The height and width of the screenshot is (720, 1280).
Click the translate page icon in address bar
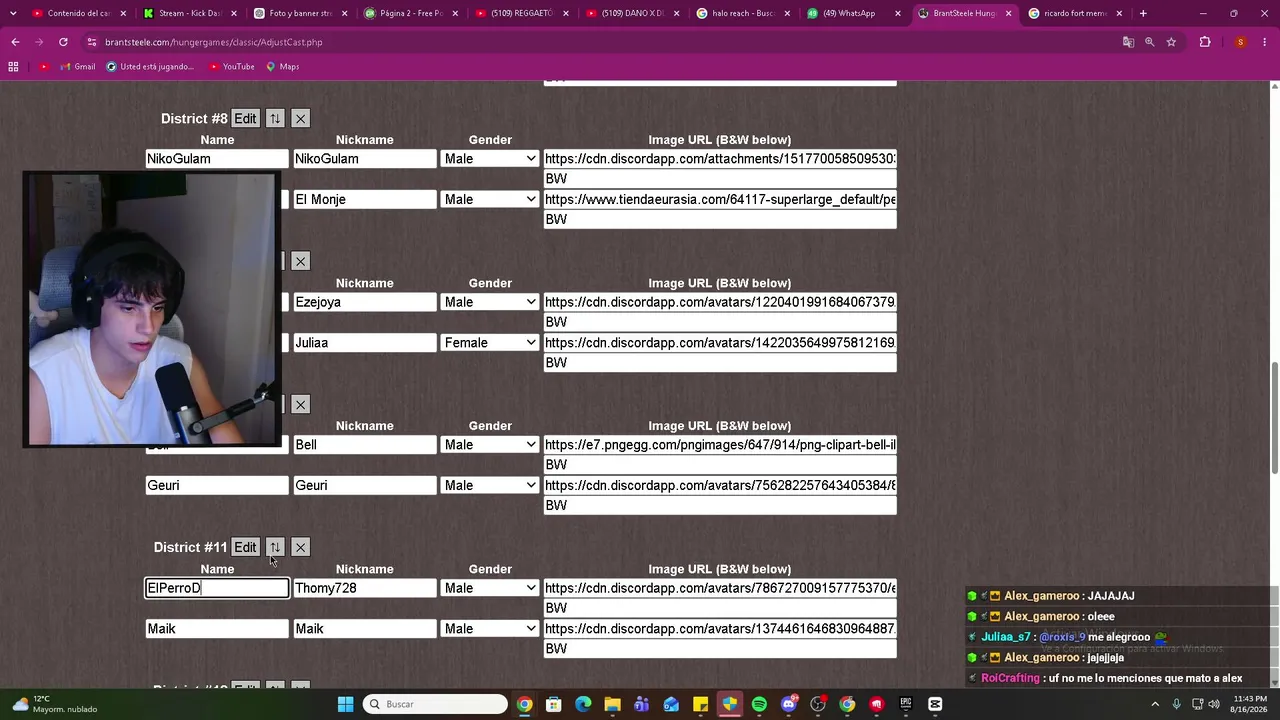click(1128, 42)
